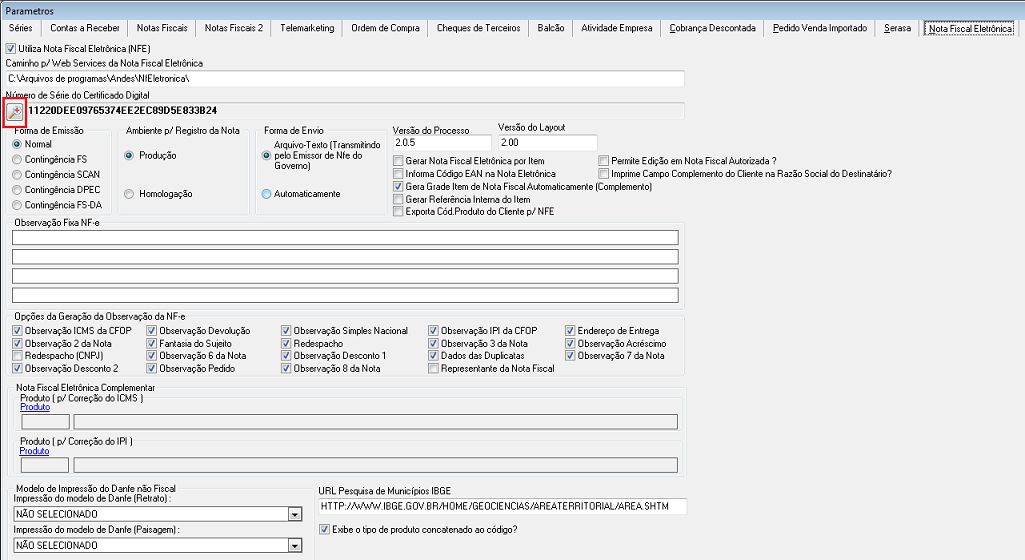Toggle Observação ICMS da CFOP checkbox
Screen dimensions: 1025x560
(x=18, y=331)
